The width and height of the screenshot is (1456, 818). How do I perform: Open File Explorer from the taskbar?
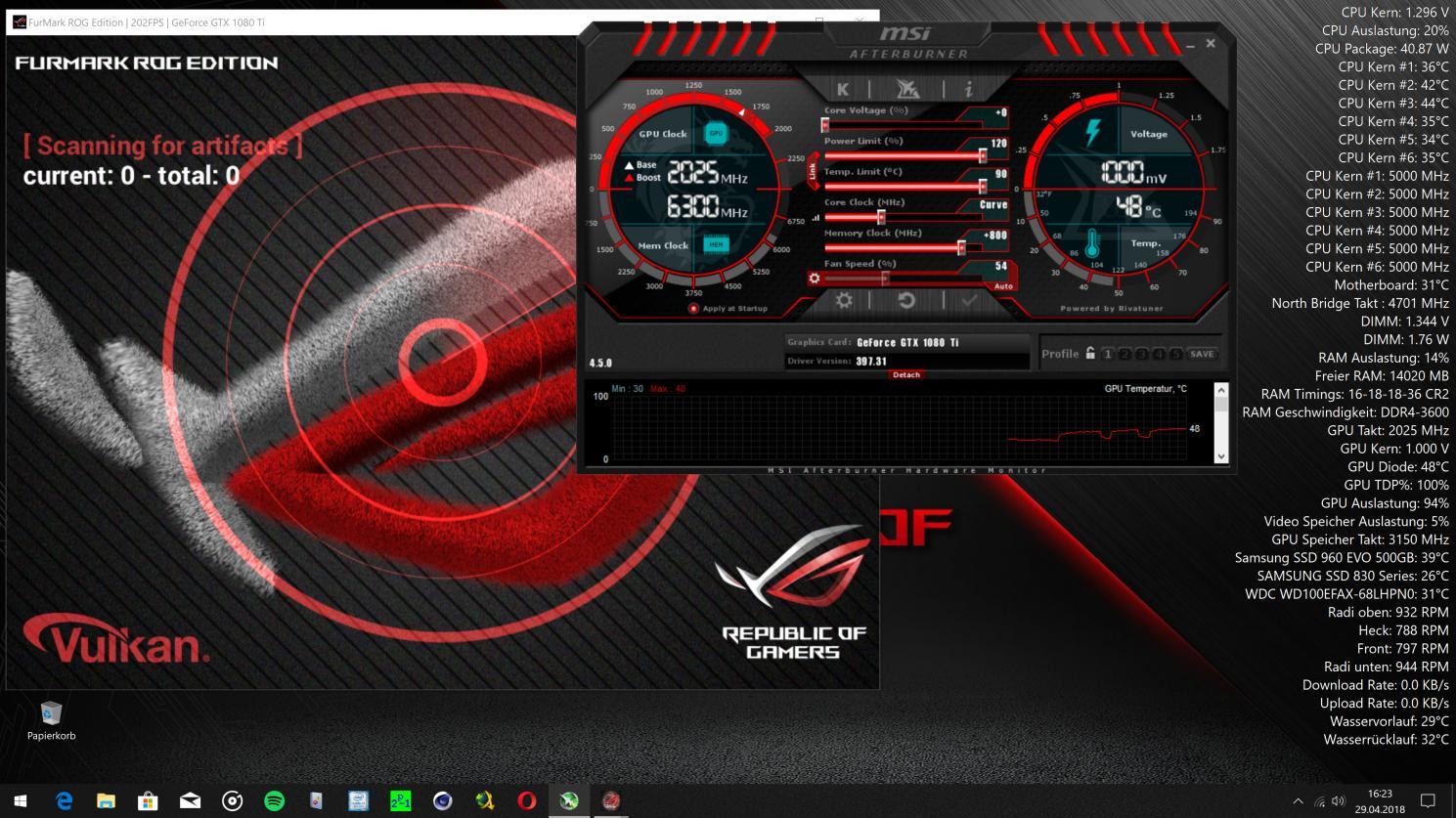pos(106,801)
